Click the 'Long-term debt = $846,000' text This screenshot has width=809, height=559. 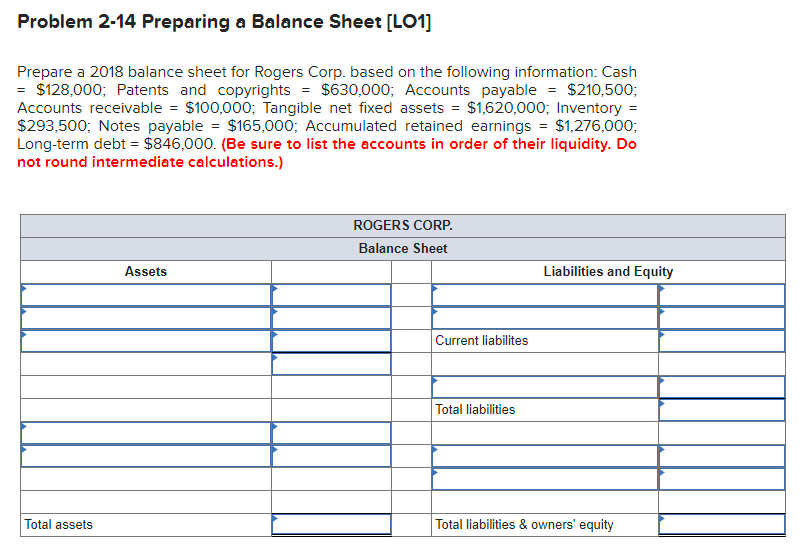[x=116, y=144]
